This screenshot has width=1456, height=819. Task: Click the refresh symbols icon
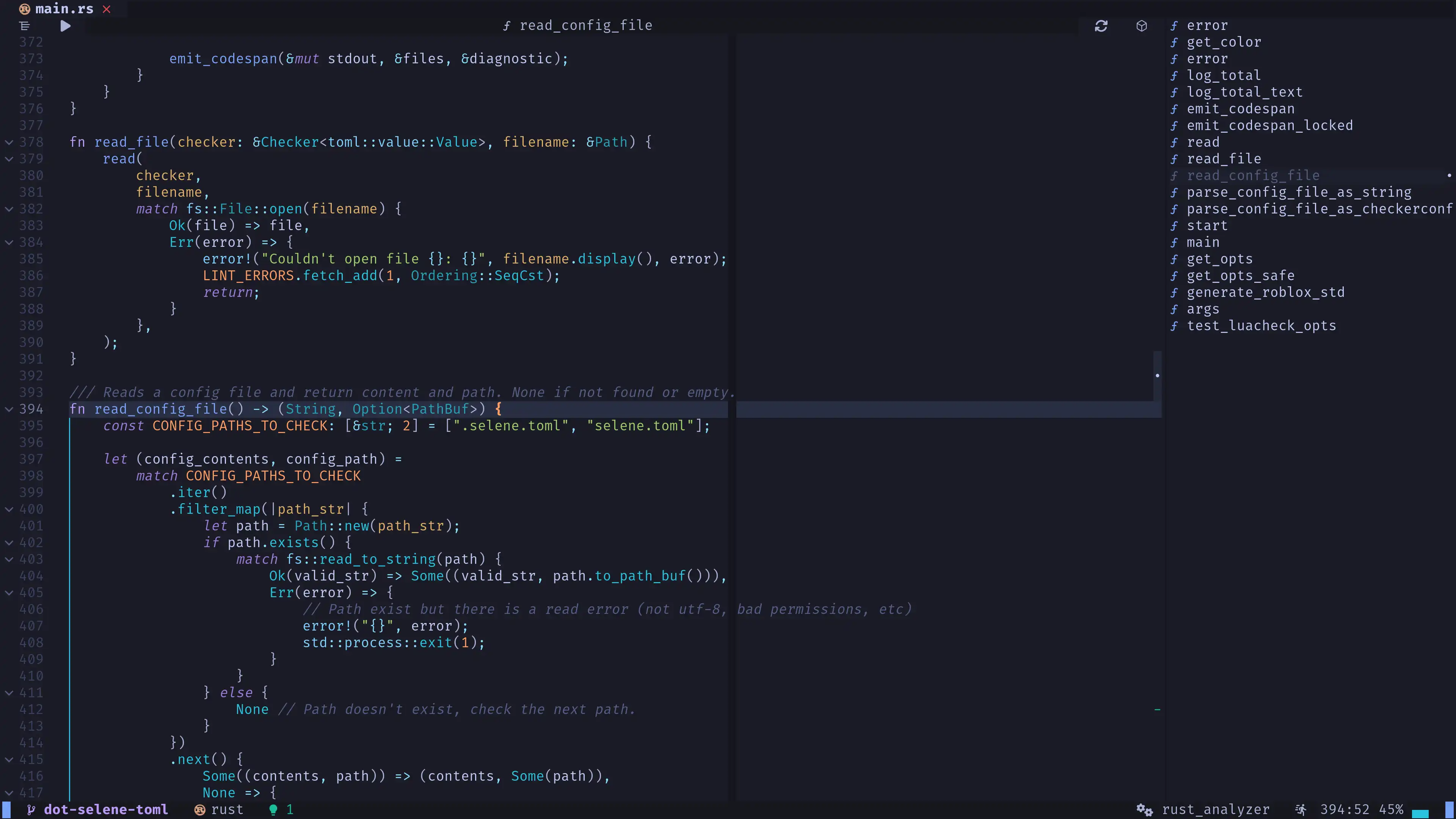click(1101, 25)
